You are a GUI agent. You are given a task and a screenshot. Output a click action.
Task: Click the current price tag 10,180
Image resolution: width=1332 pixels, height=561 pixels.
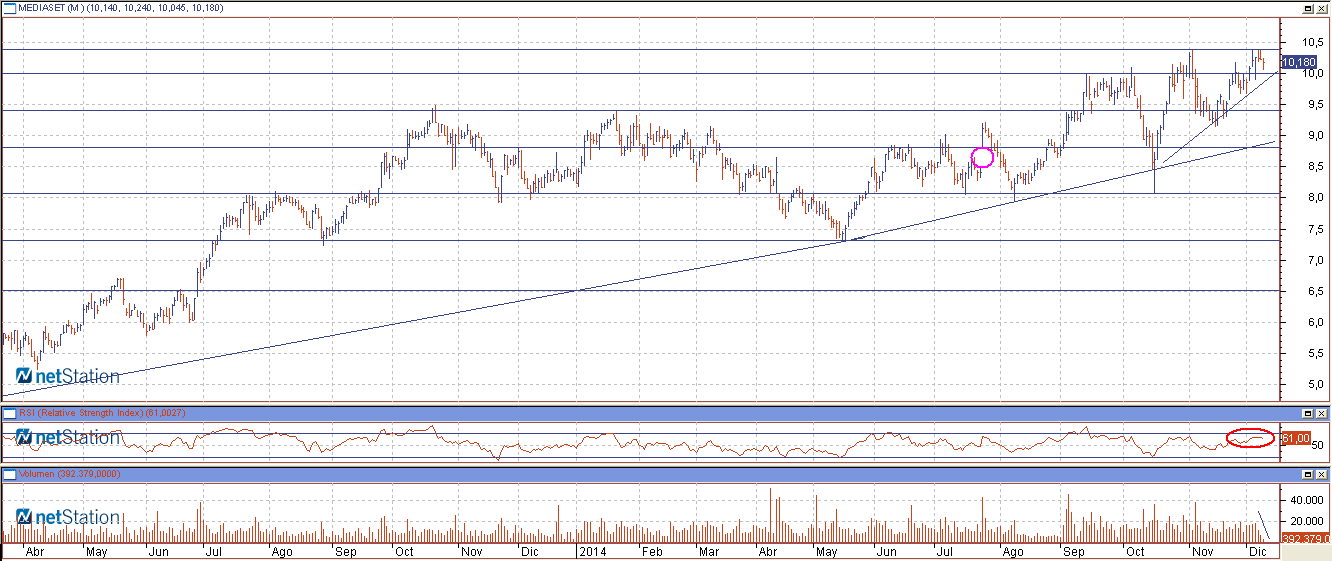pos(1298,62)
